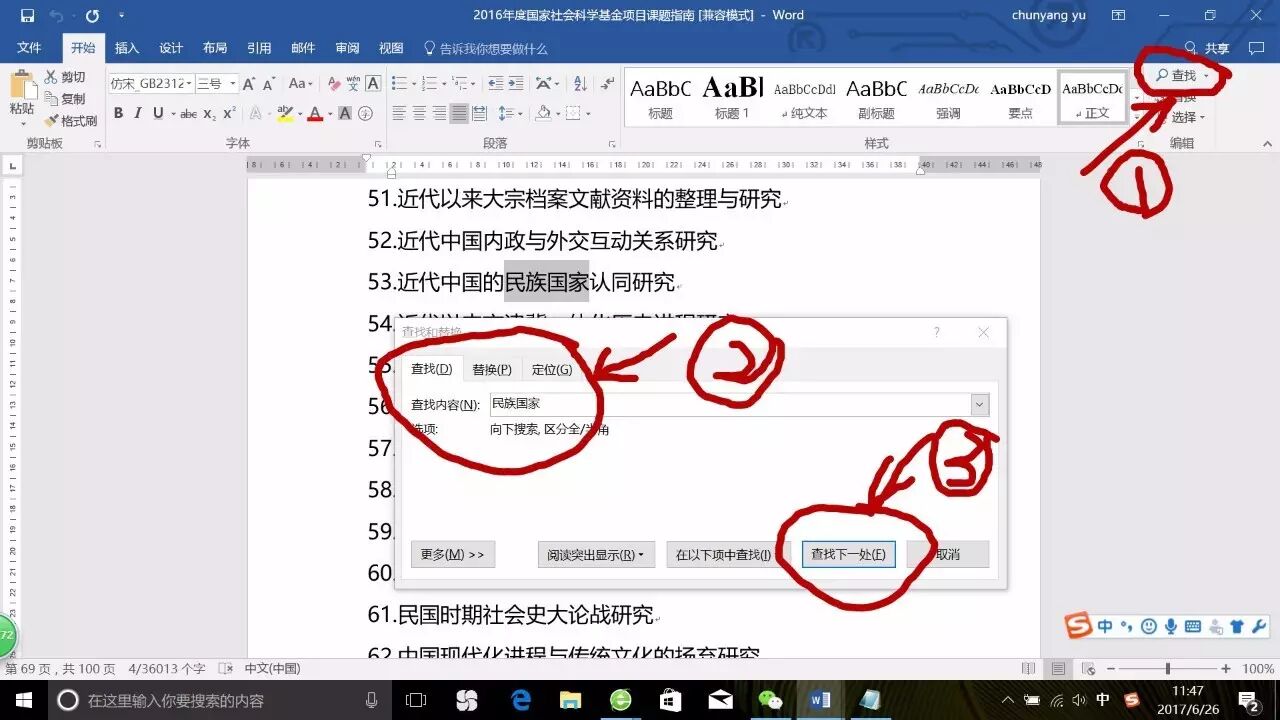Click the zoom slider in status bar

tap(1168, 668)
